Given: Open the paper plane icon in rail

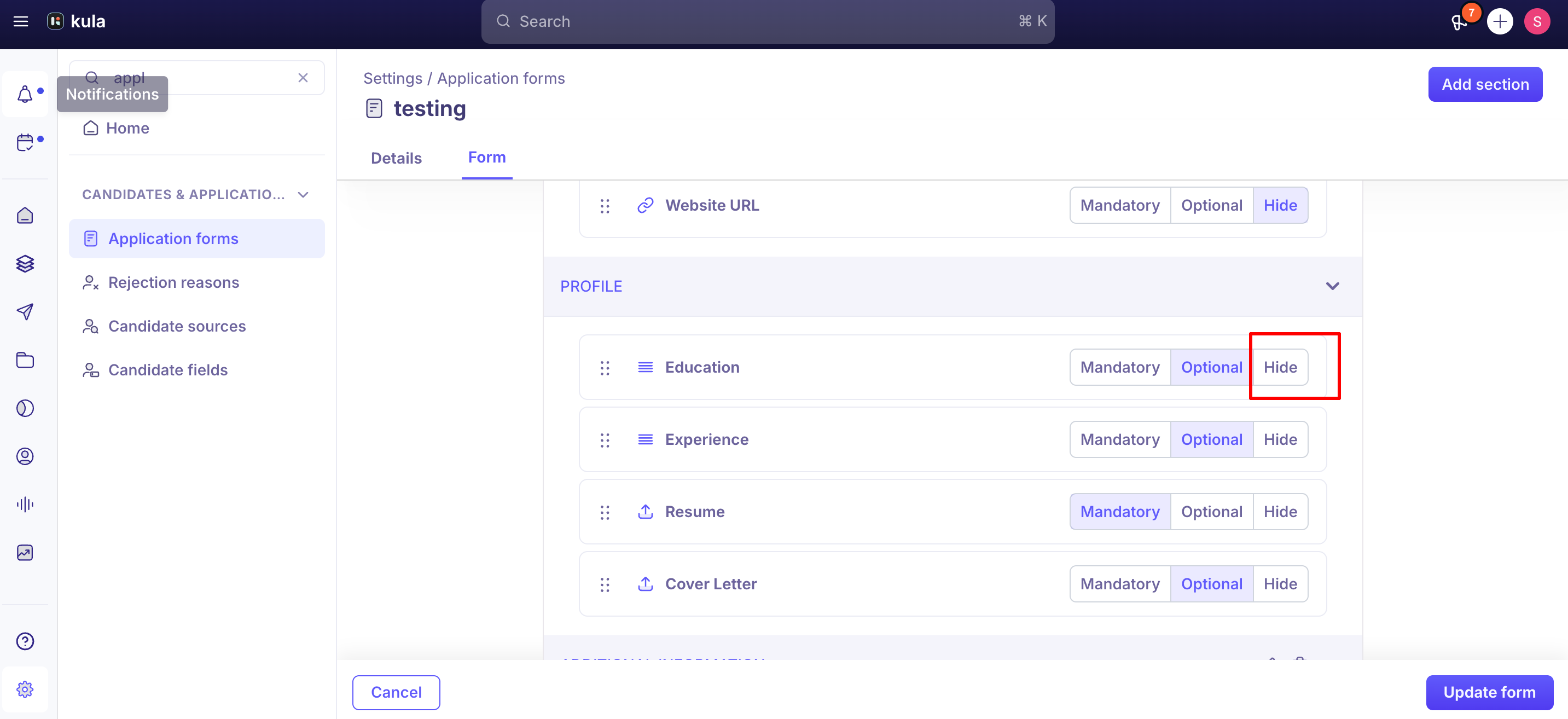Looking at the screenshot, I should pyautogui.click(x=25, y=312).
